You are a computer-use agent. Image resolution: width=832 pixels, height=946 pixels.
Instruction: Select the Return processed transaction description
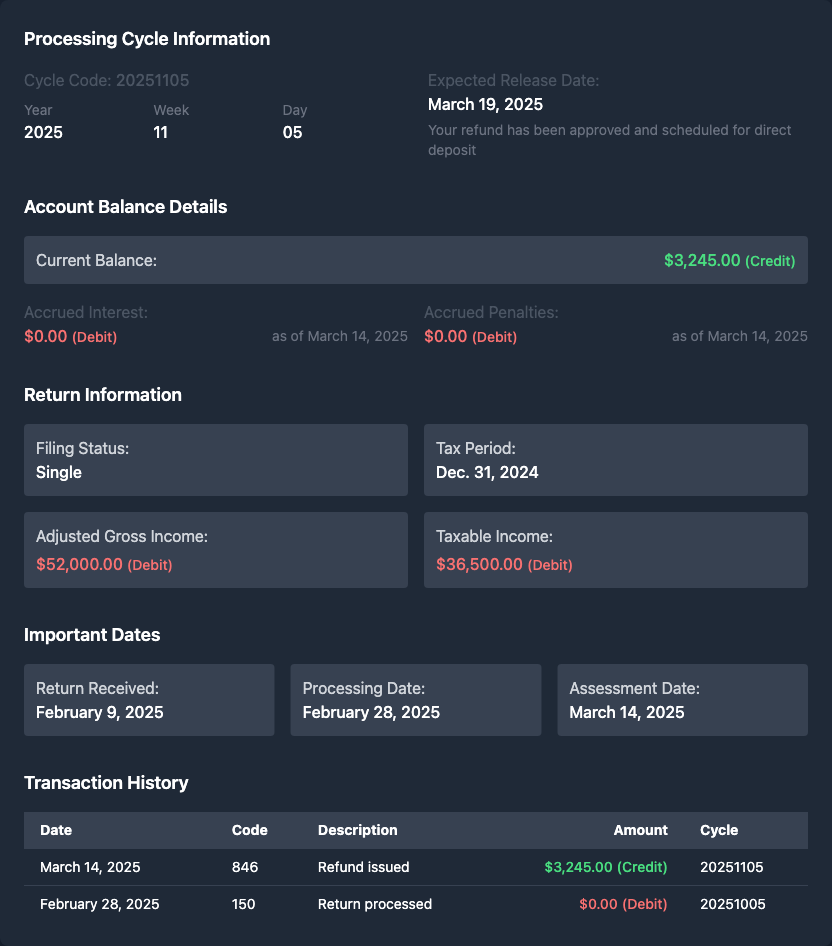click(x=374, y=904)
